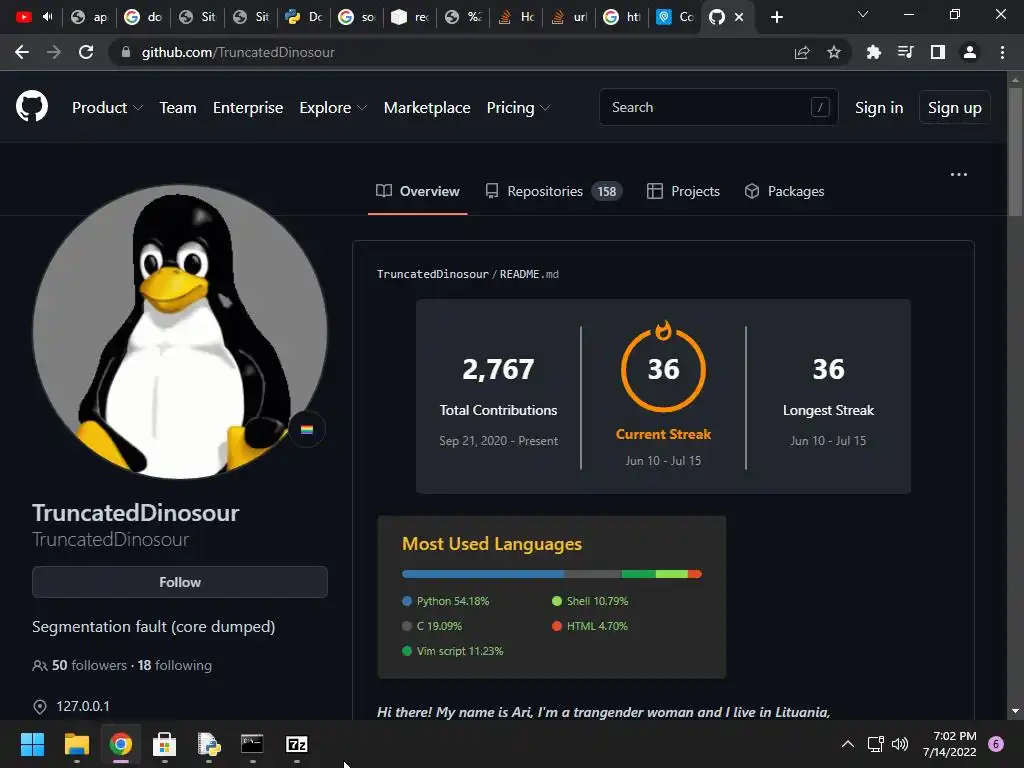Open the 18 following link
Viewport: 1024px width, 768px height.
click(174, 665)
